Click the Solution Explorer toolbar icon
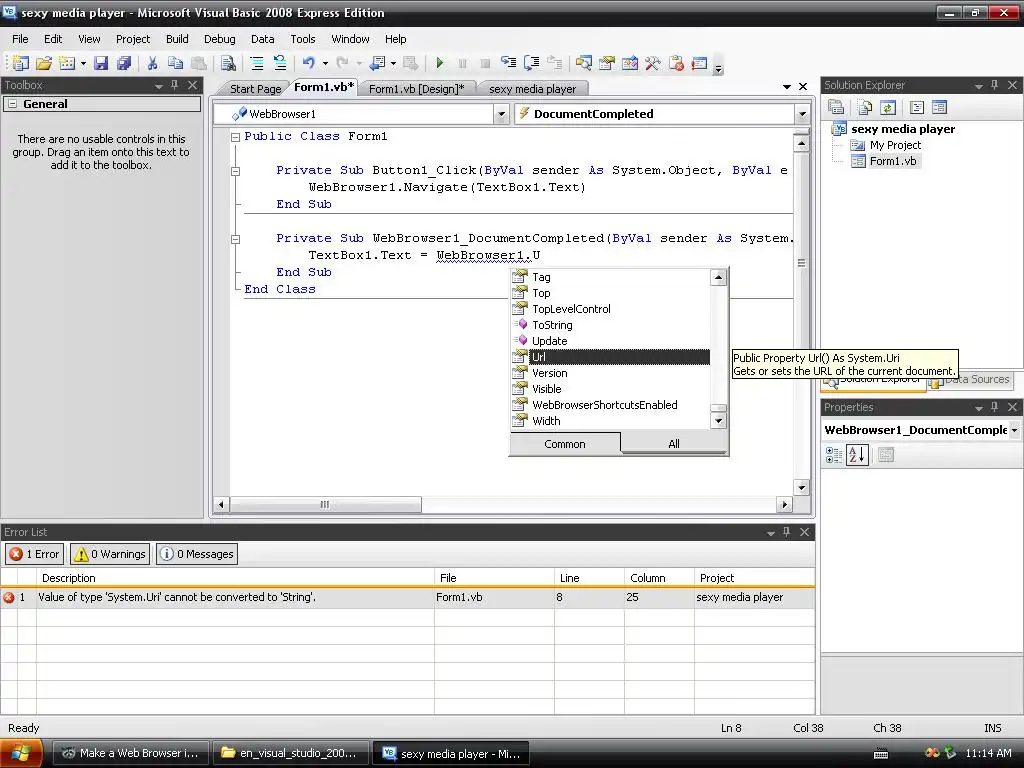 pos(584,63)
